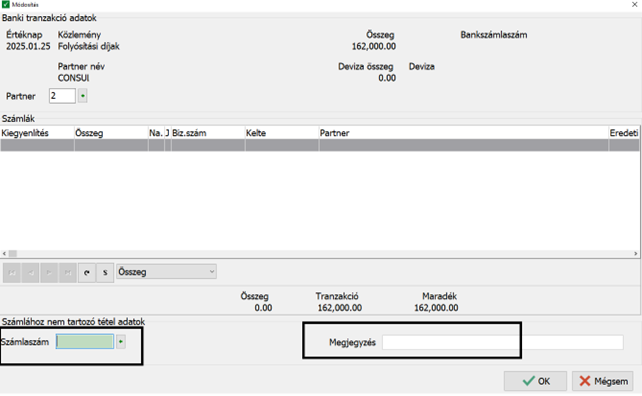Confirm with the OK button

536,381
